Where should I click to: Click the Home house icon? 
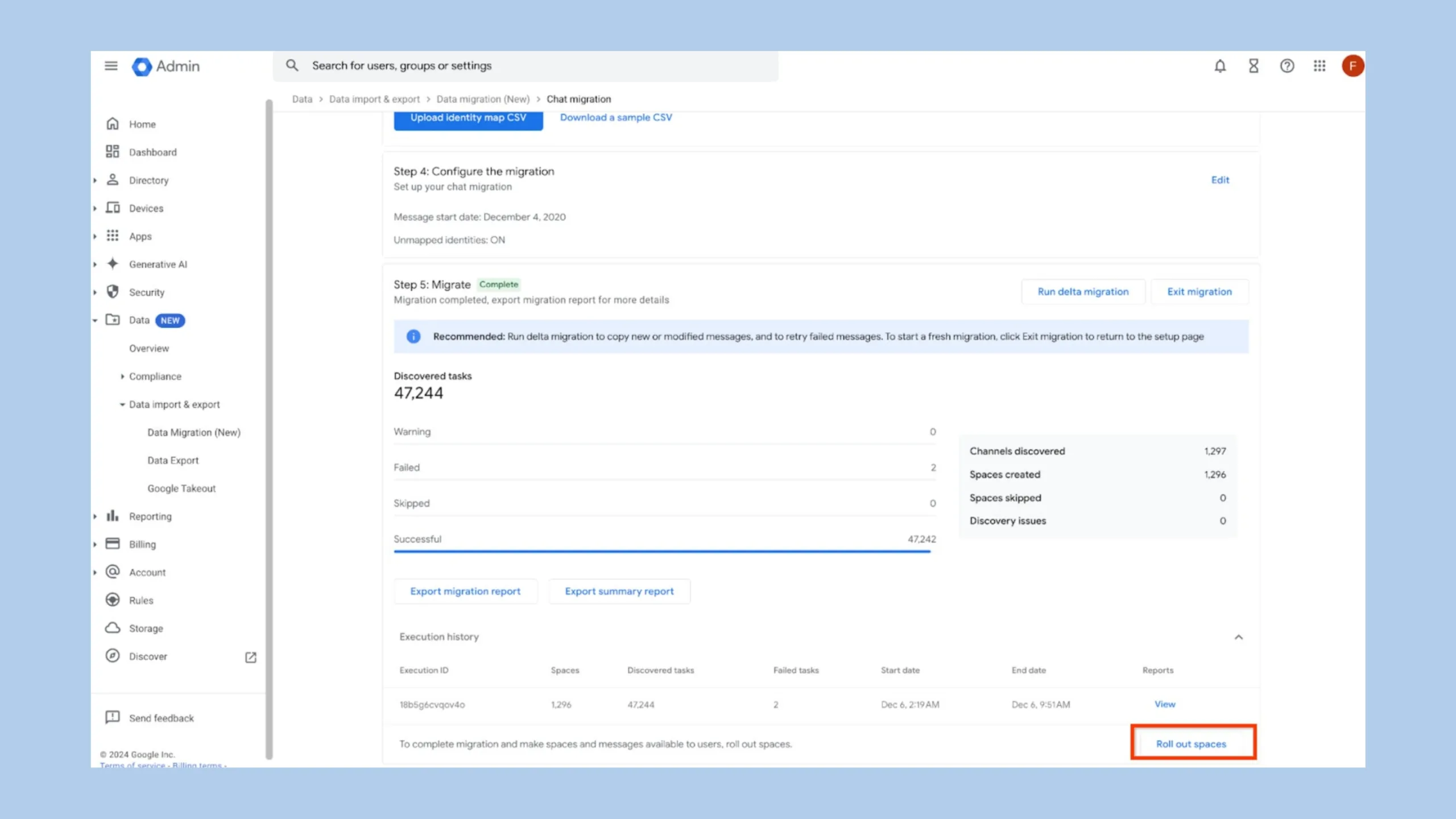113,123
